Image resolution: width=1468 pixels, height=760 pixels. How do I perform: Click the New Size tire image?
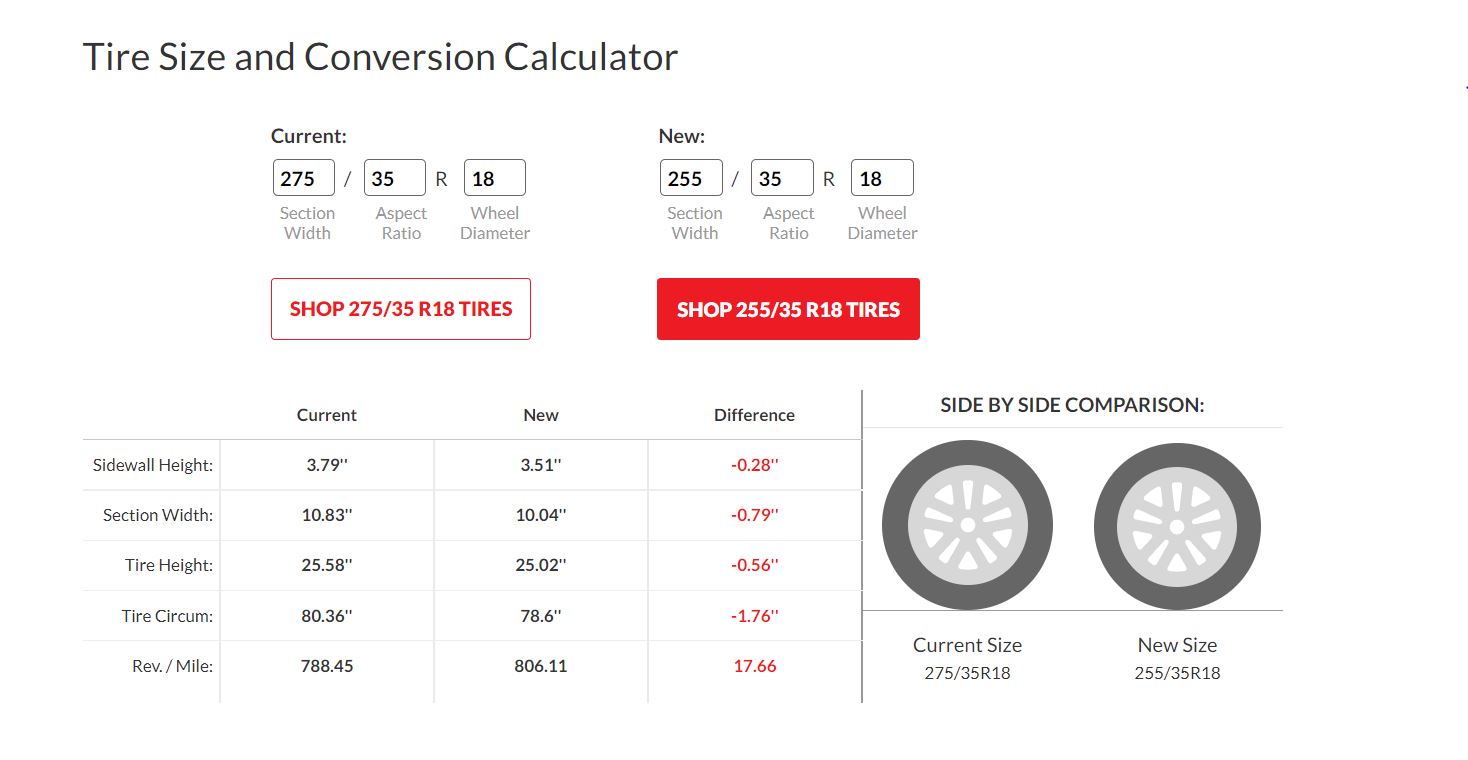pos(1177,526)
